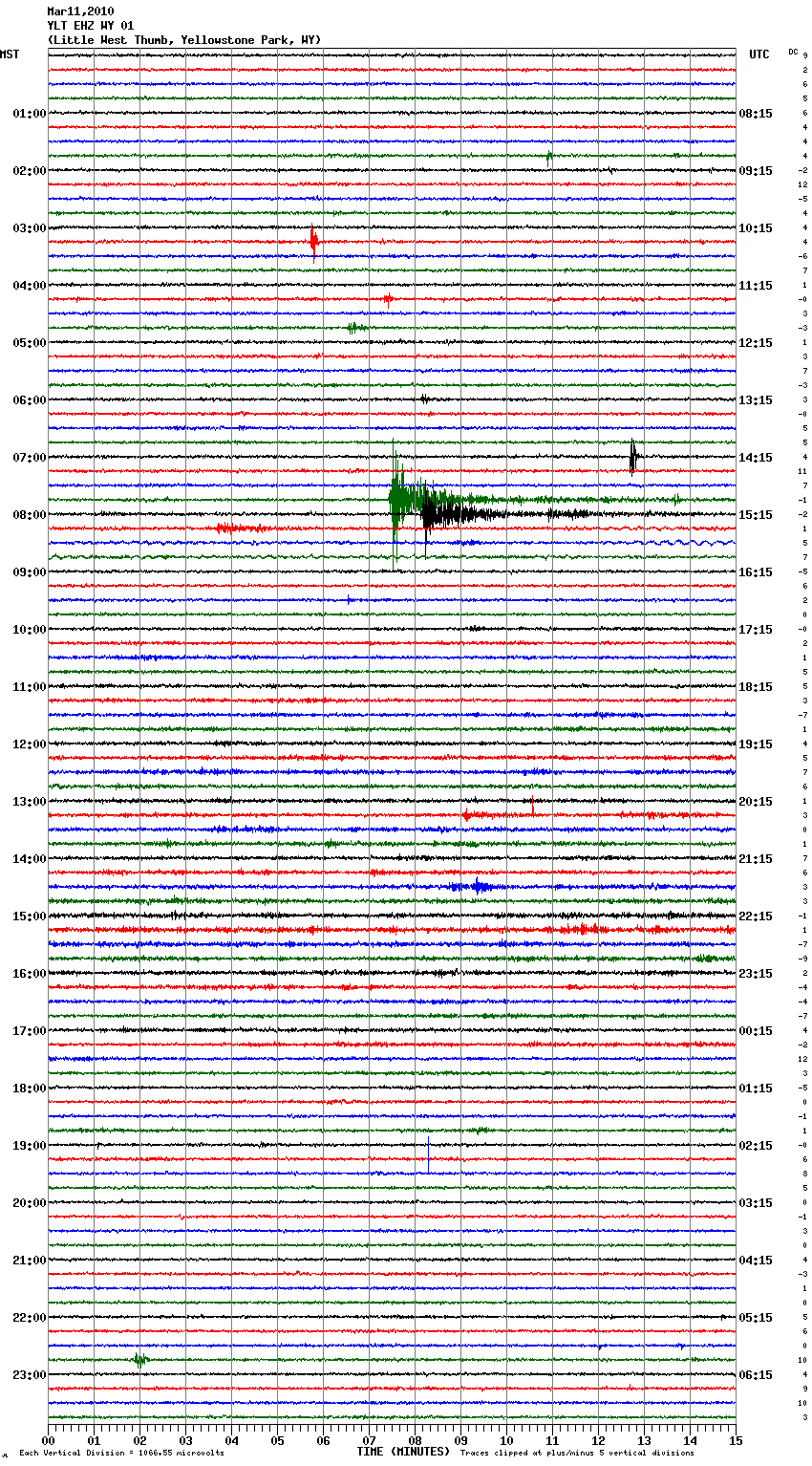The height and width of the screenshot is (1466, 812).
Task: Click the Traces clipped footer note
Action: [x=577, y=1454]
